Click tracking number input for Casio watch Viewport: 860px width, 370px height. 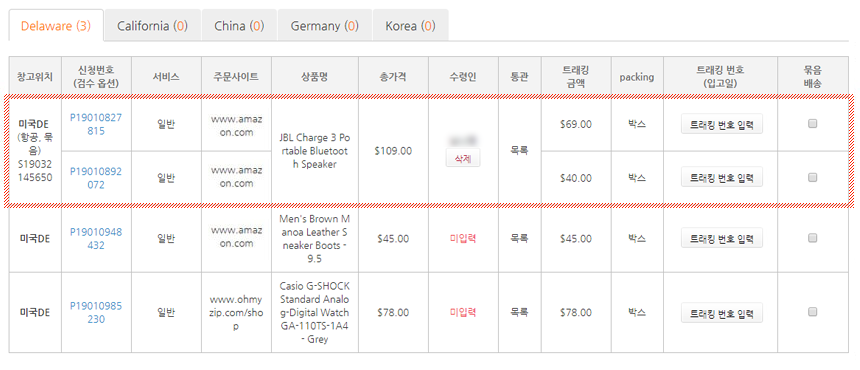tap(722, 312)
